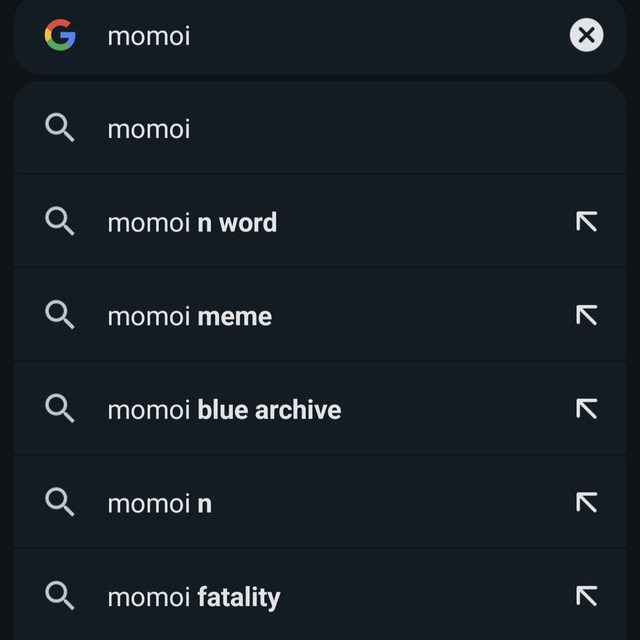Click magnifier icon next to 'momoi meme'

tap(60, 315)
